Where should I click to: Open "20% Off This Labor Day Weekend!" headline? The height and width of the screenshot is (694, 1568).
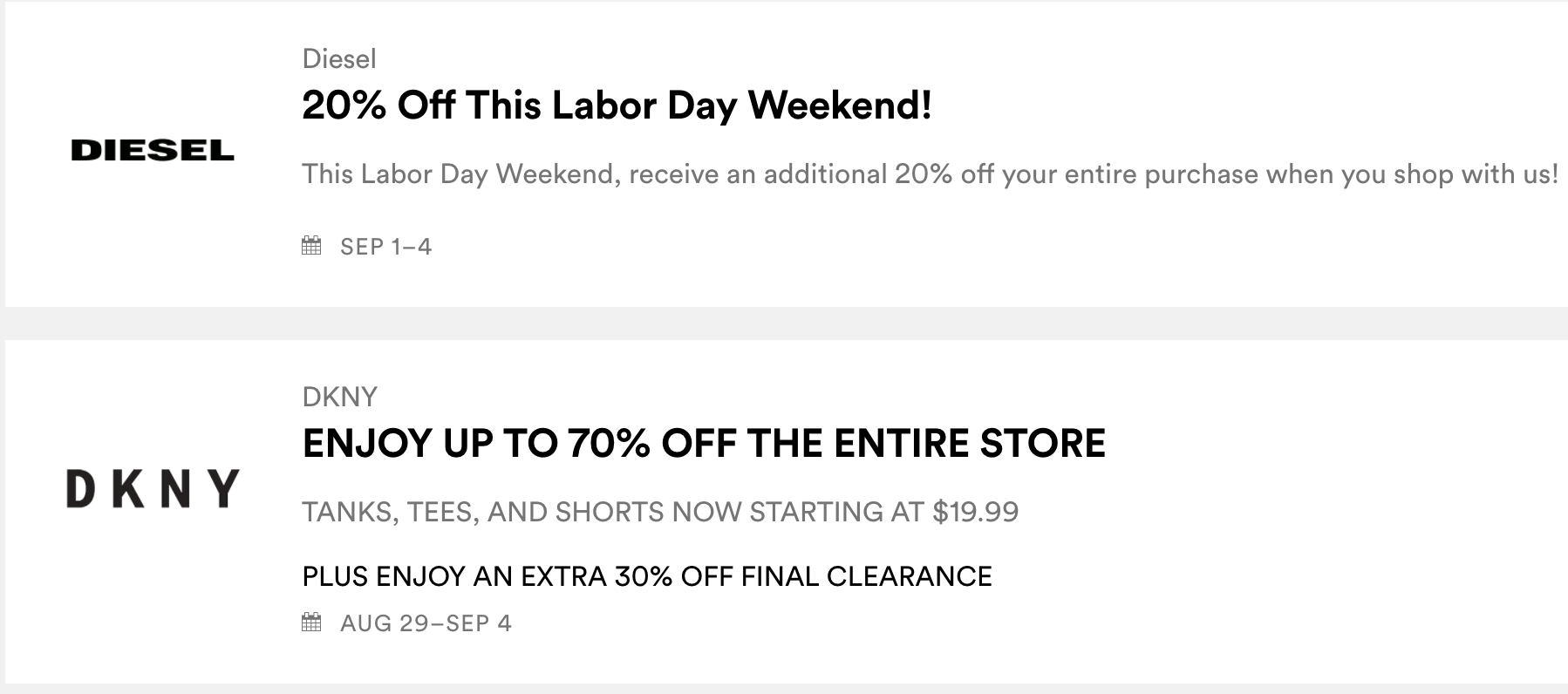point(617,105)
